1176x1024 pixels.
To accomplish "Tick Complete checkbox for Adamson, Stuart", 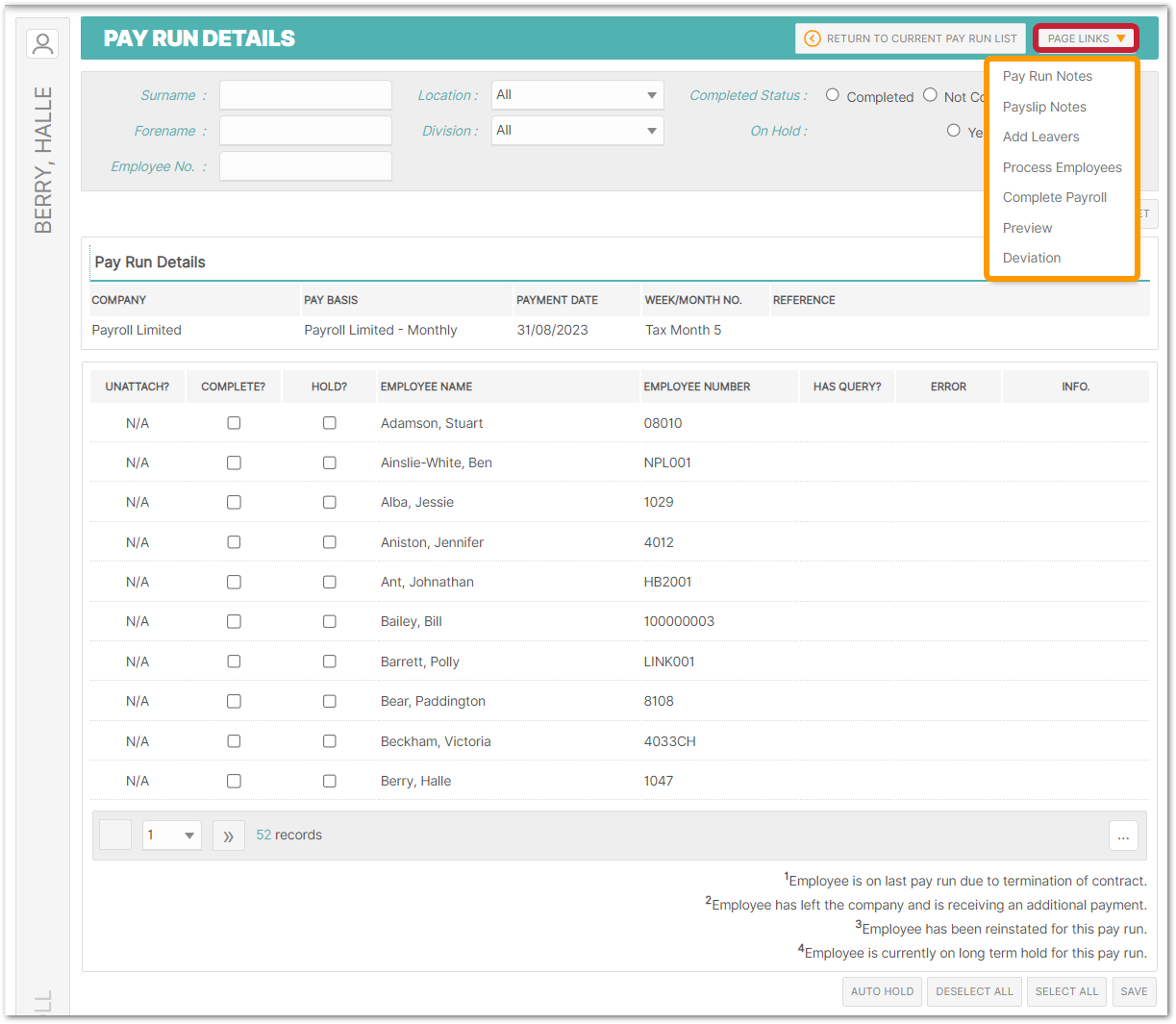I will [x=234, y=423].
